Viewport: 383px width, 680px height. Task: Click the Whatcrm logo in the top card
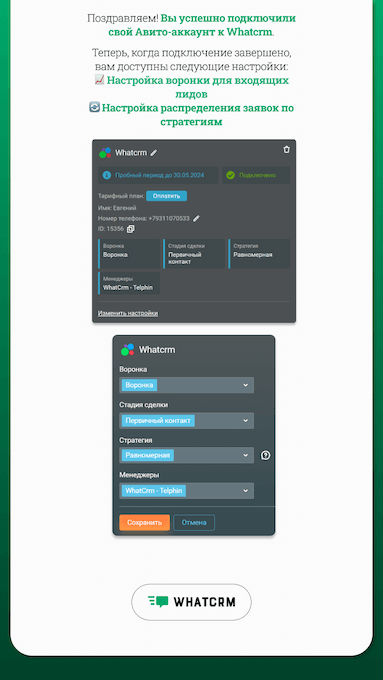pos(105,153)
